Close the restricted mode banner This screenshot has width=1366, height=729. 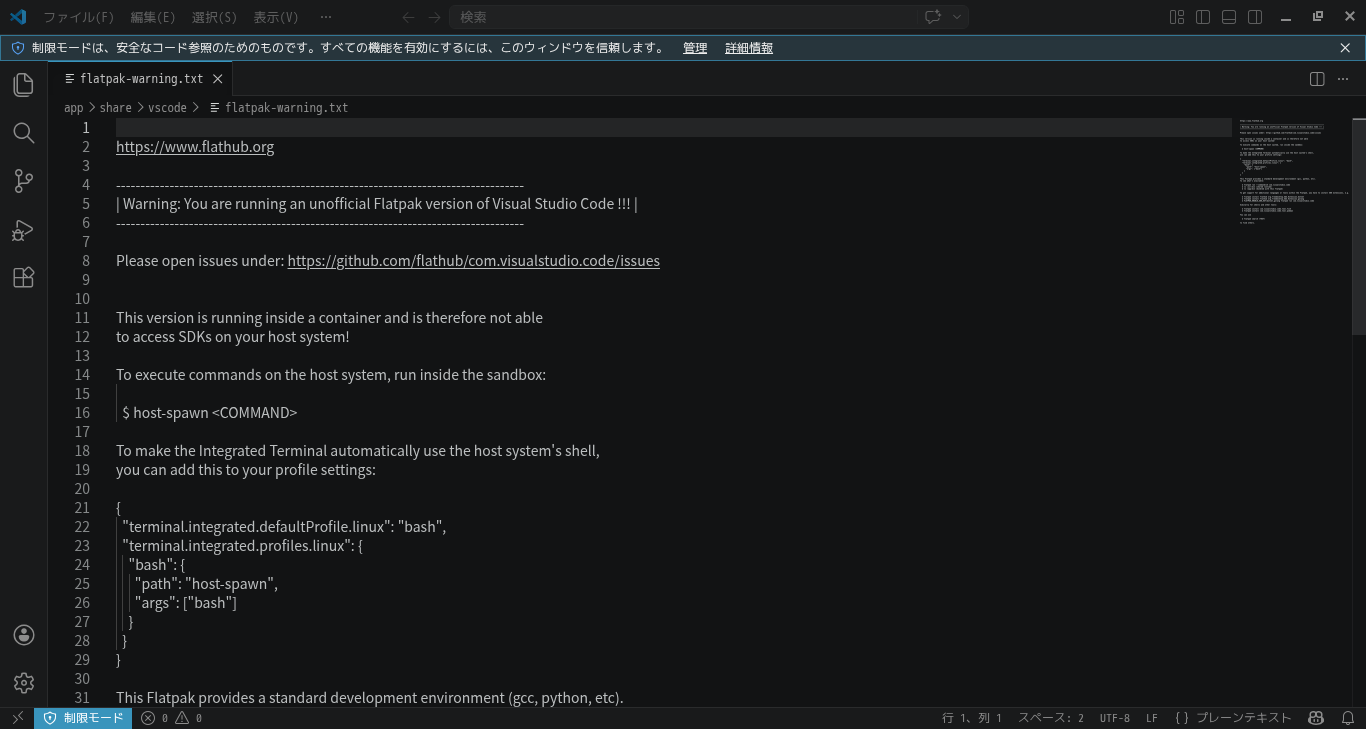(x=1345, y=48)
